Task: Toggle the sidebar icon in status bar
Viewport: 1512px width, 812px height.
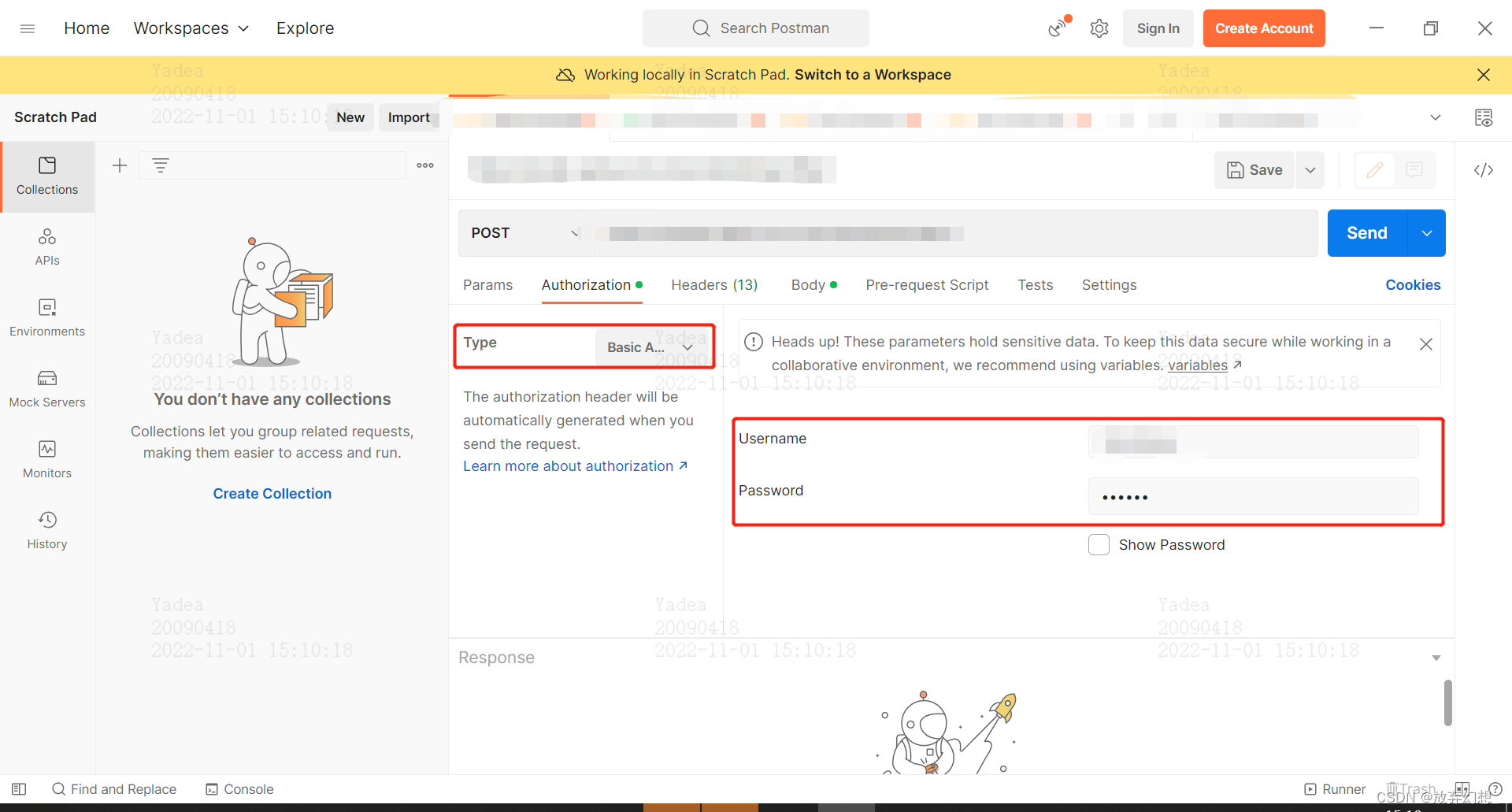Action: point(20,789)
